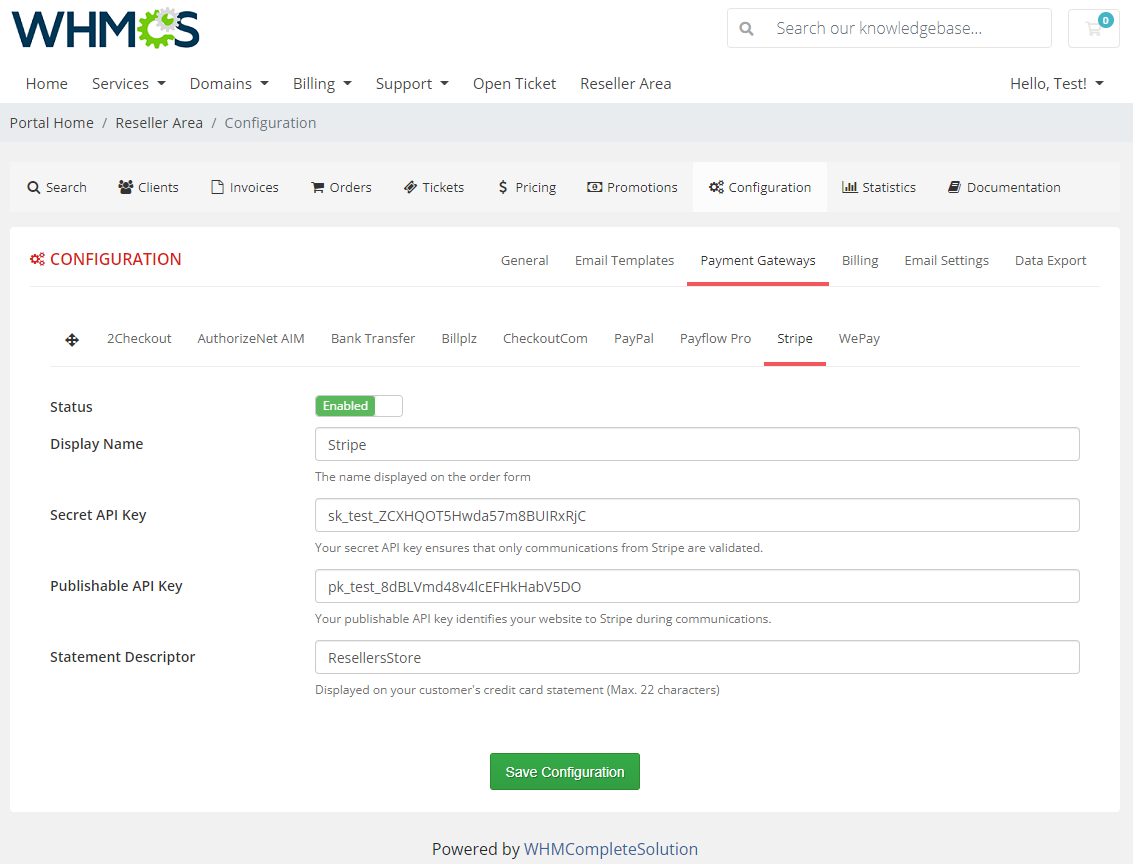This screenshot has height=864, width=1133.
Task: Open Statistics section in reseller toolbar
Action: click(879, 187)
